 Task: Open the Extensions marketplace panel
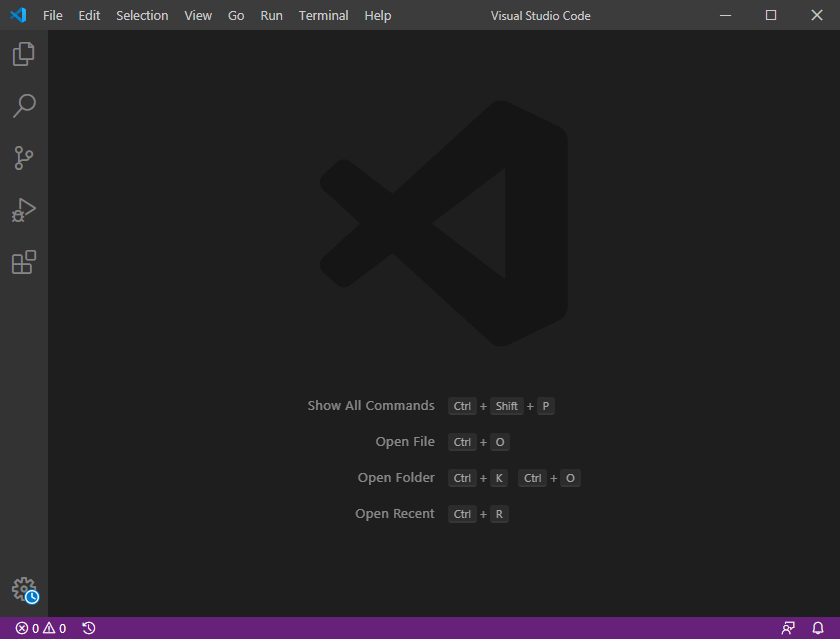coord(23,262)
